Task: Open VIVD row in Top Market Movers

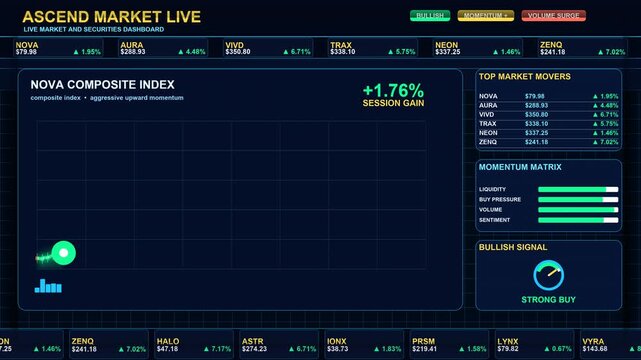Action: tap(549, 114)
